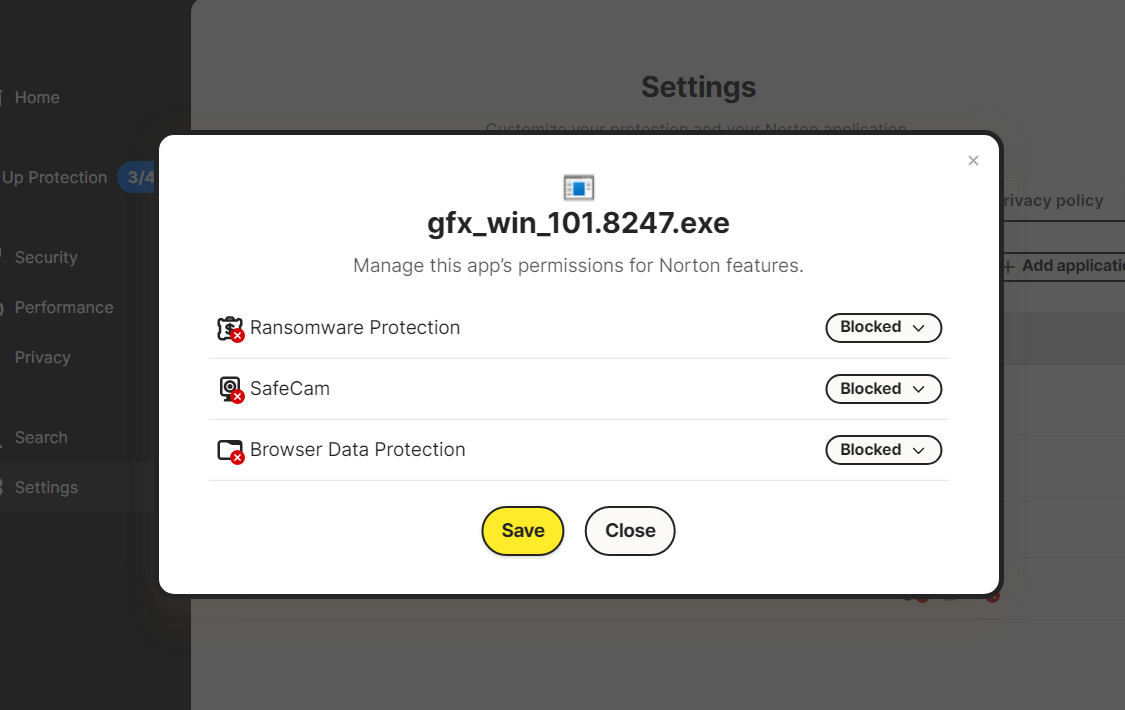The width and height of the screenshot is (1125, 710).
Task: Go to Home in the sidebar
Action: (37, 98)
